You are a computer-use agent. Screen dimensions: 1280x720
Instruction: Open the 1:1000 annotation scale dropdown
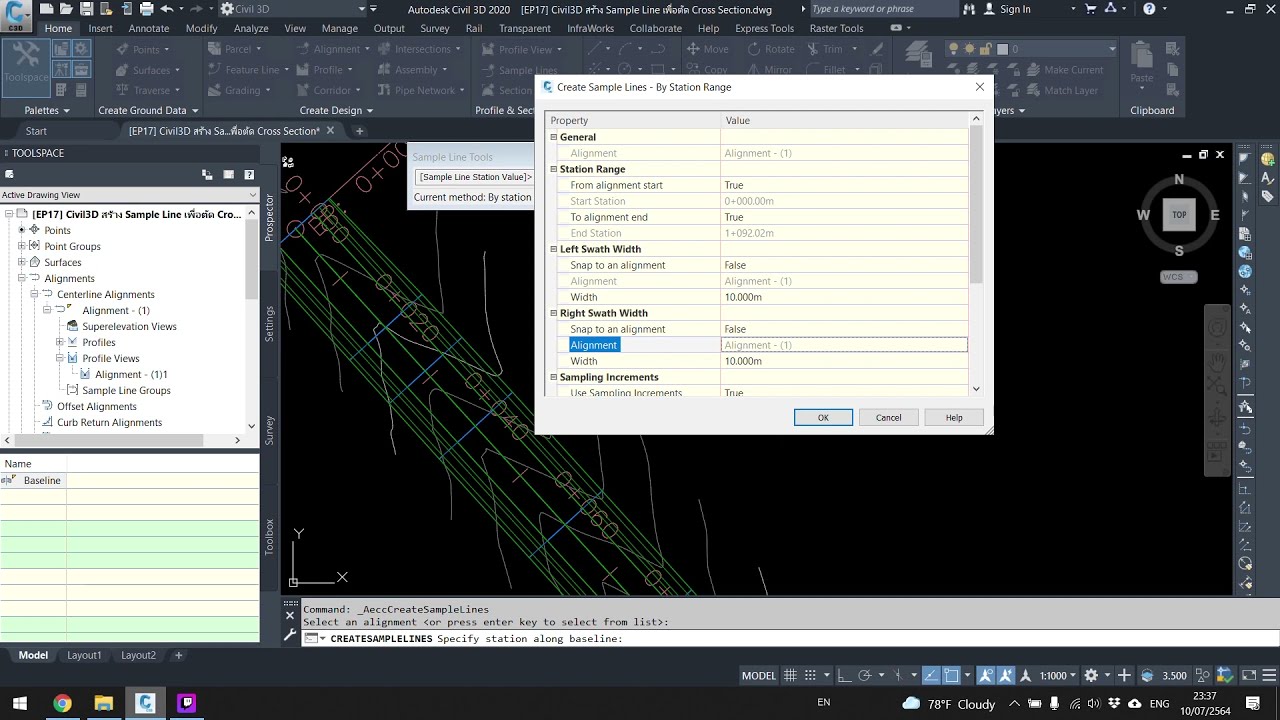pyautogui.click(x=1058, y=675)
